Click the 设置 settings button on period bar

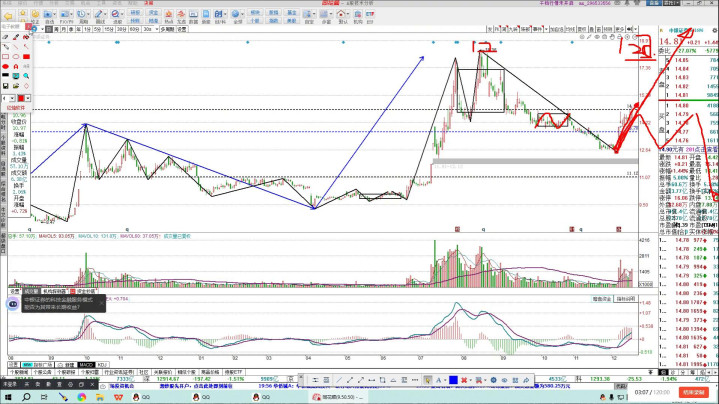(x=183, y=30)
